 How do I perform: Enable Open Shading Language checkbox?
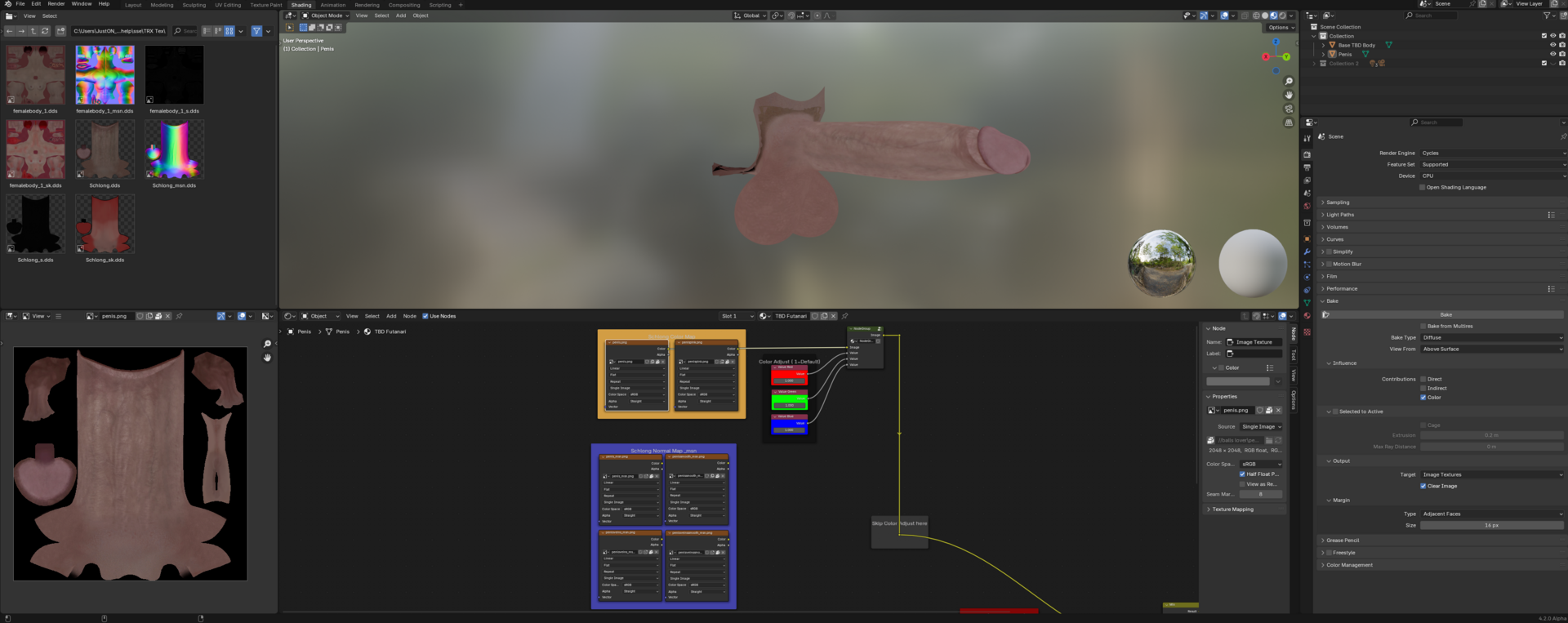click(x=1422, y=187)
